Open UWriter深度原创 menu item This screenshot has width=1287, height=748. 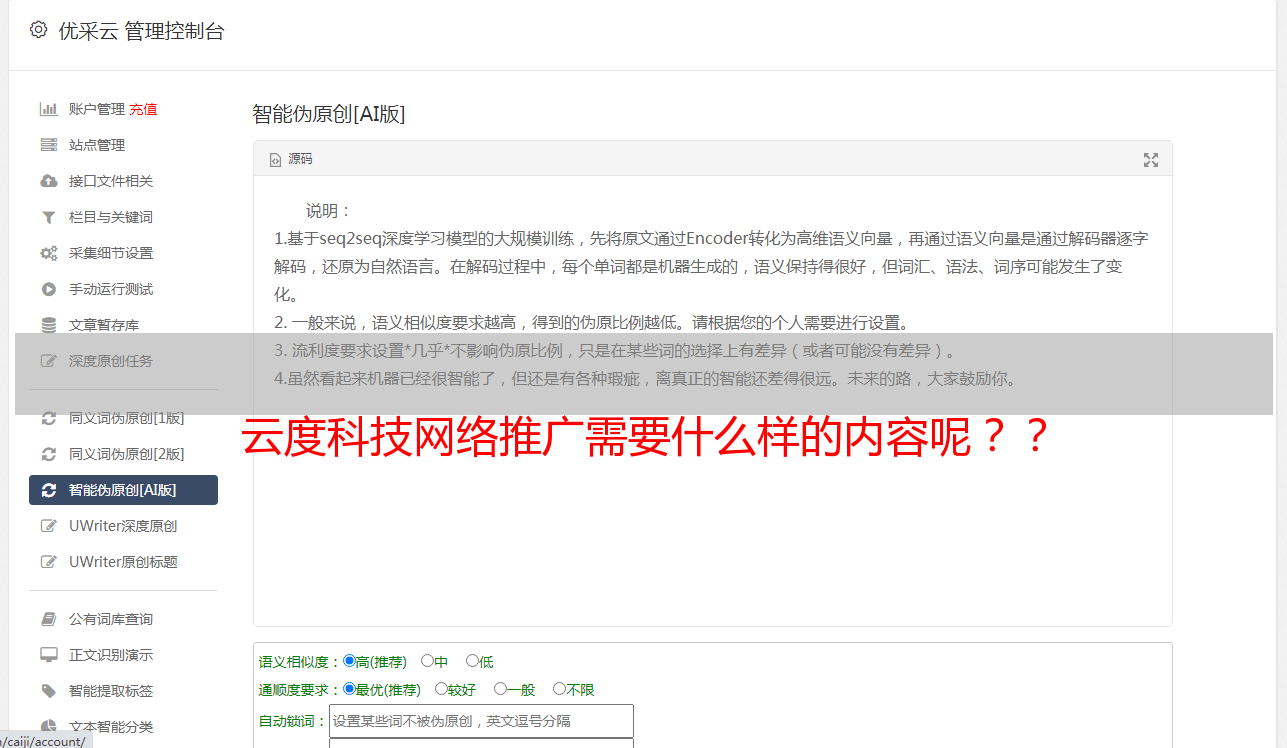124,526
